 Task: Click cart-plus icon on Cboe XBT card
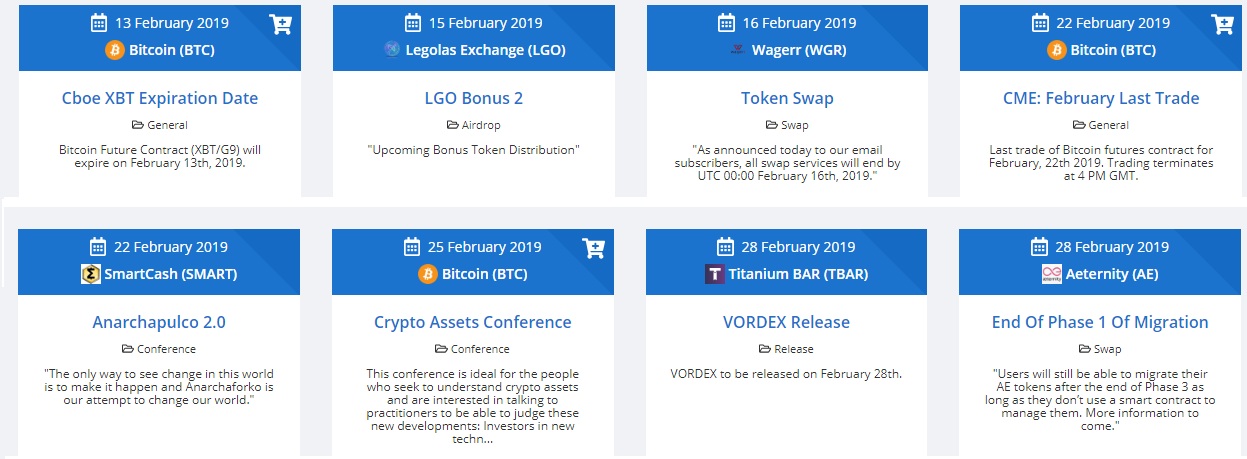(x=280, y=24)
